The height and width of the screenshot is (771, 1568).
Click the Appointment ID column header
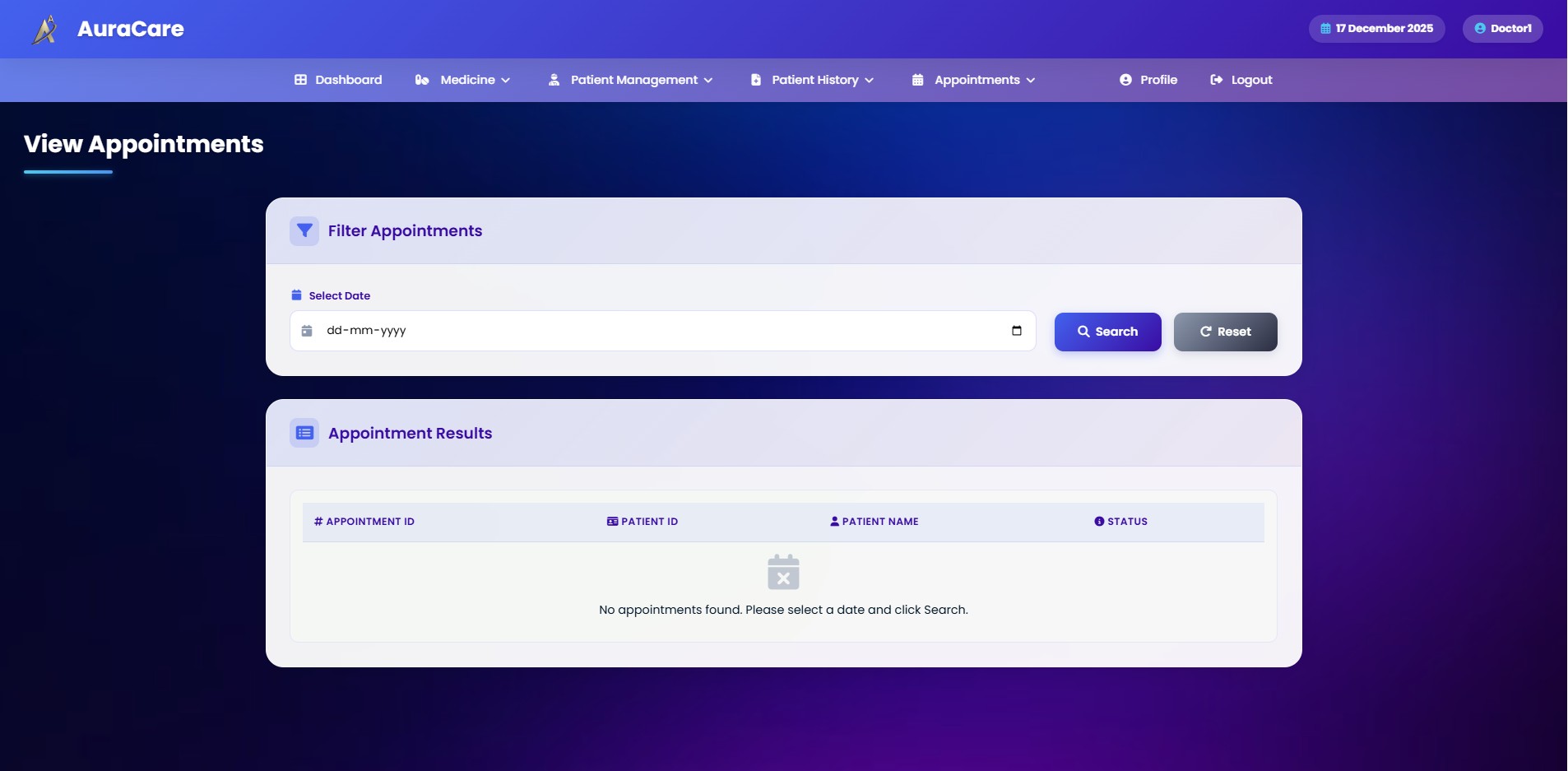364,522
